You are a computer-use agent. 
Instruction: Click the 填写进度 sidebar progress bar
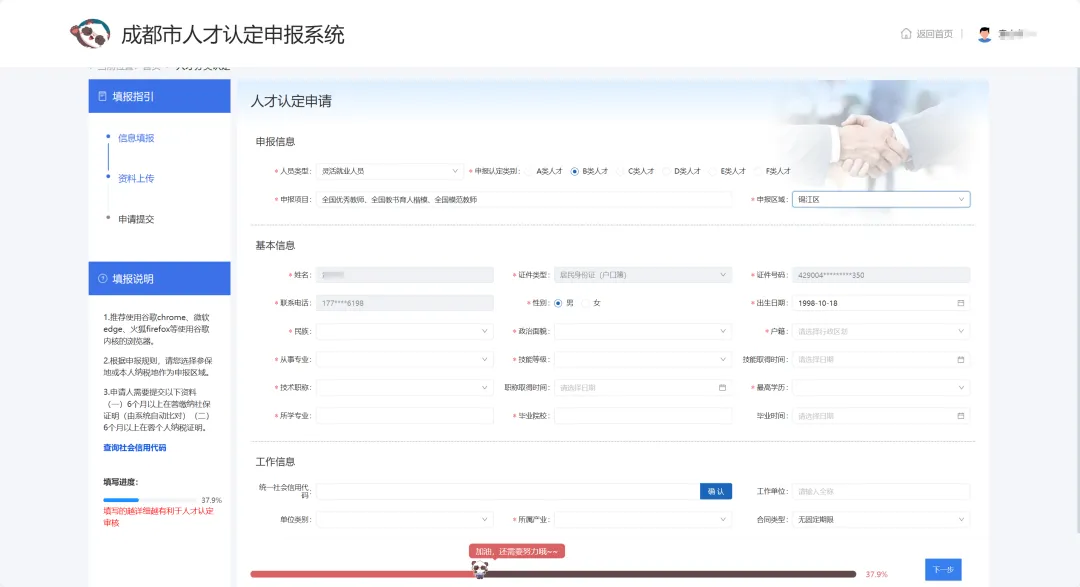(x=149, y=500)
